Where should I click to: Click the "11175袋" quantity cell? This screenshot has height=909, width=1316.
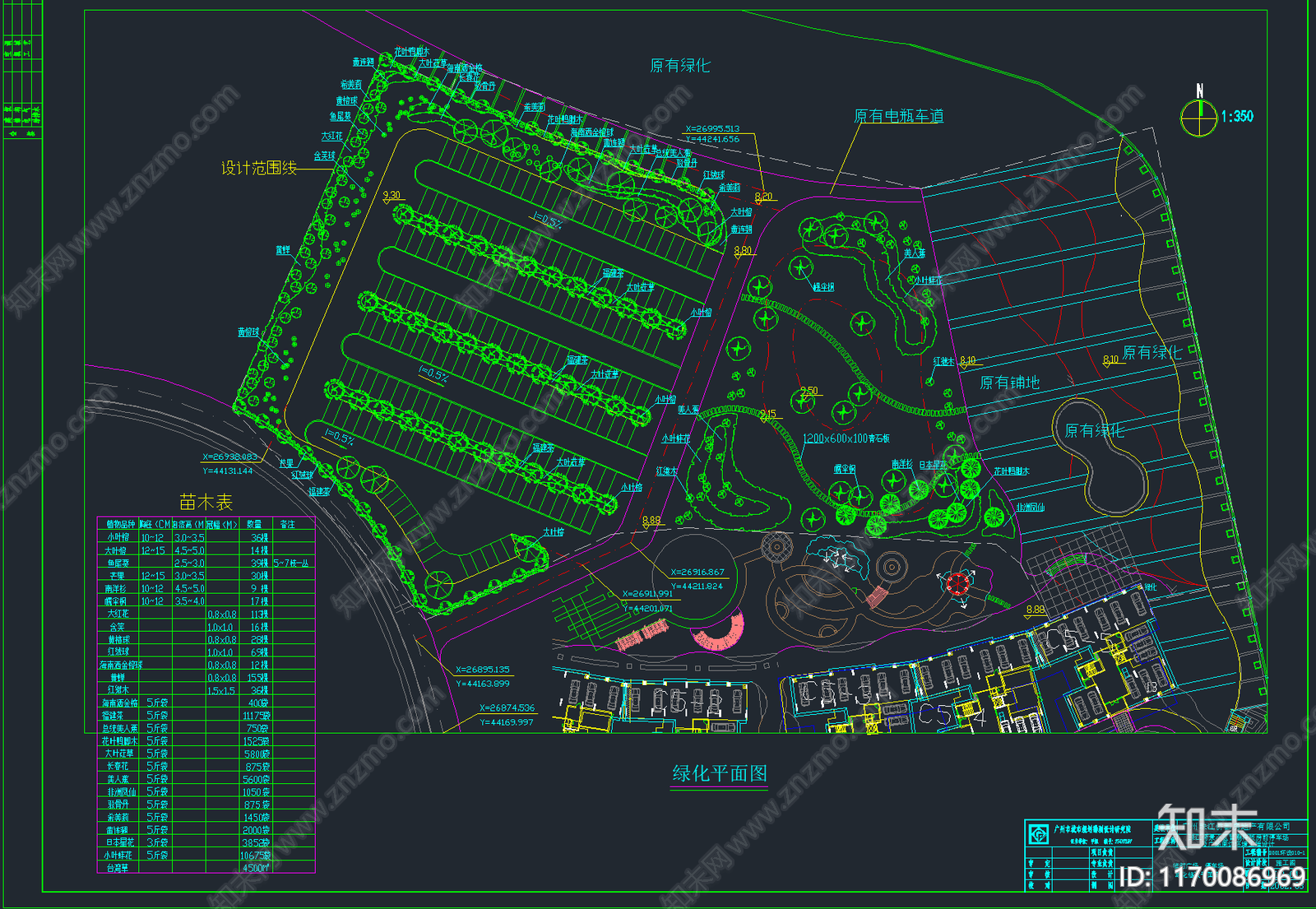click(257, 716)
